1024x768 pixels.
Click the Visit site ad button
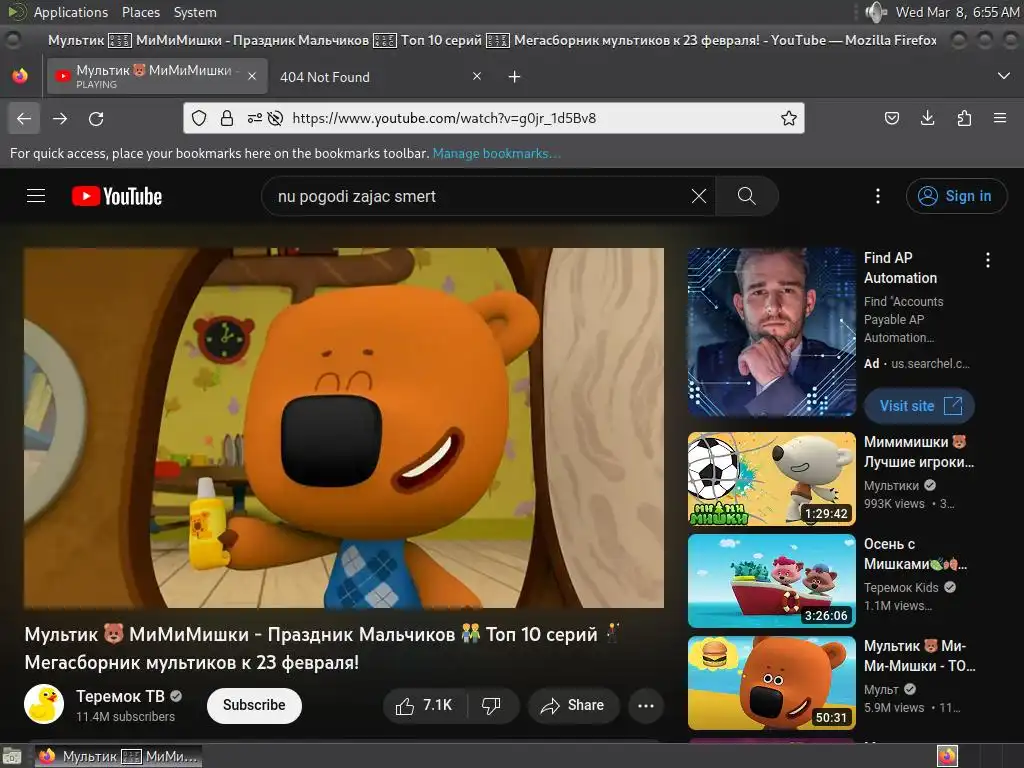point(919,406)
